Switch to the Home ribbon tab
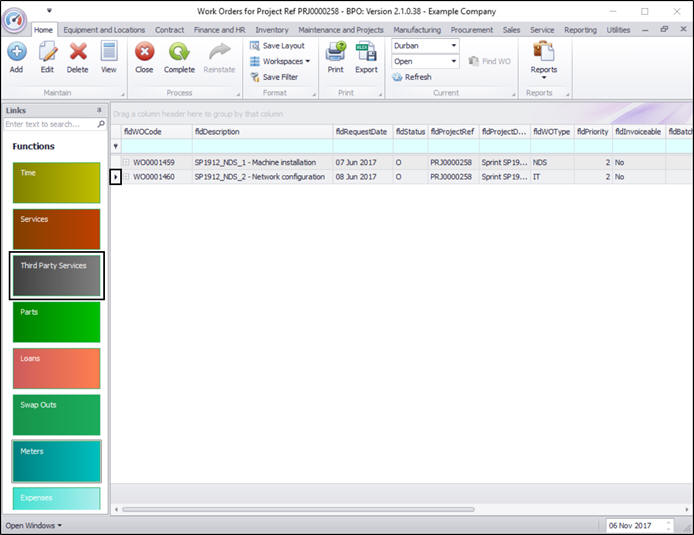Viewport: 694px width, 535px height. point(43,30)
